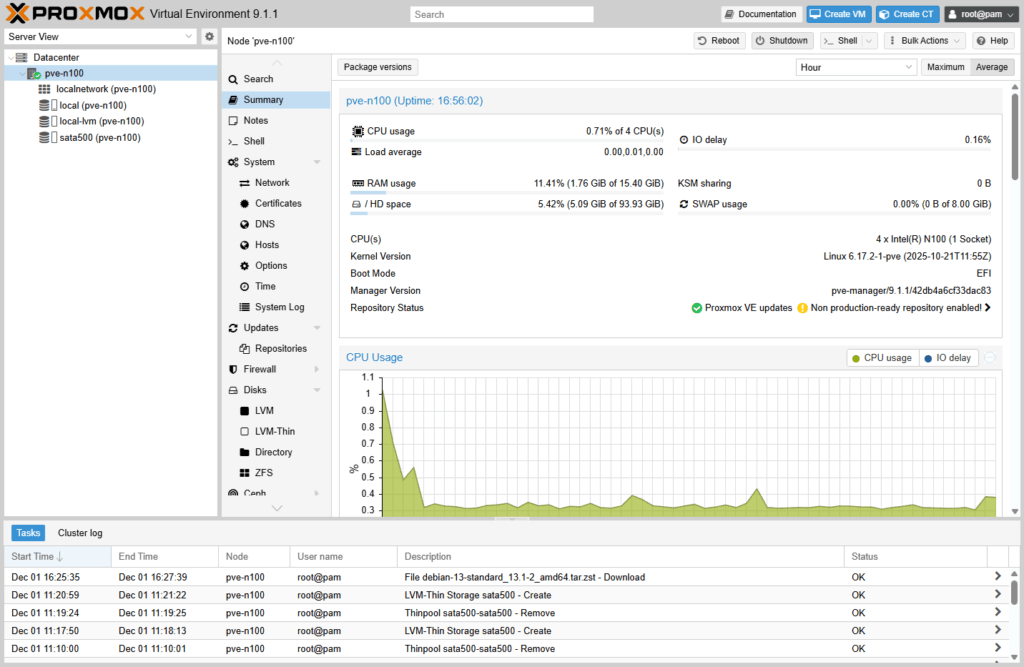Expand the Bulk Actions dropdown
This screenshot has height=667, width=1024.
[924, 41]
